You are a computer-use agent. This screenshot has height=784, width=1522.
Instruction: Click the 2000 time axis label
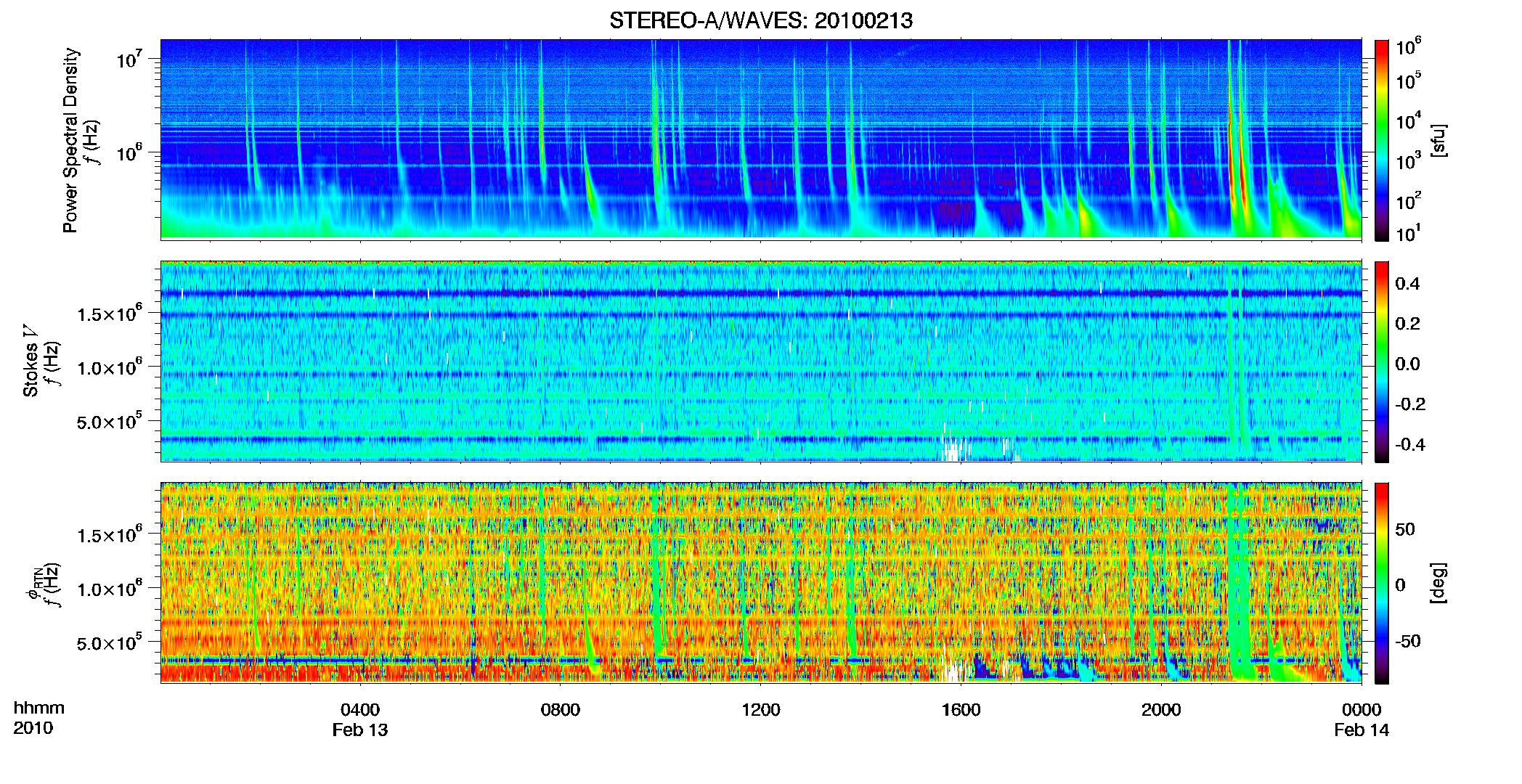(1161, 709)
